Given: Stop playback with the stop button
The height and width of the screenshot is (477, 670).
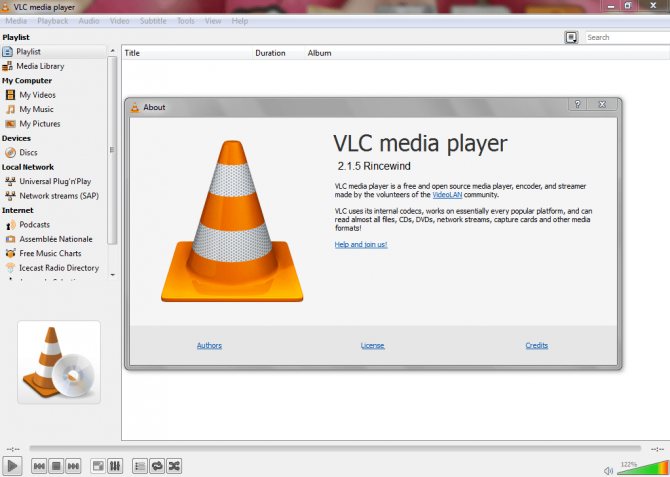Looking at the screenshot, I should tap(56, 466).
